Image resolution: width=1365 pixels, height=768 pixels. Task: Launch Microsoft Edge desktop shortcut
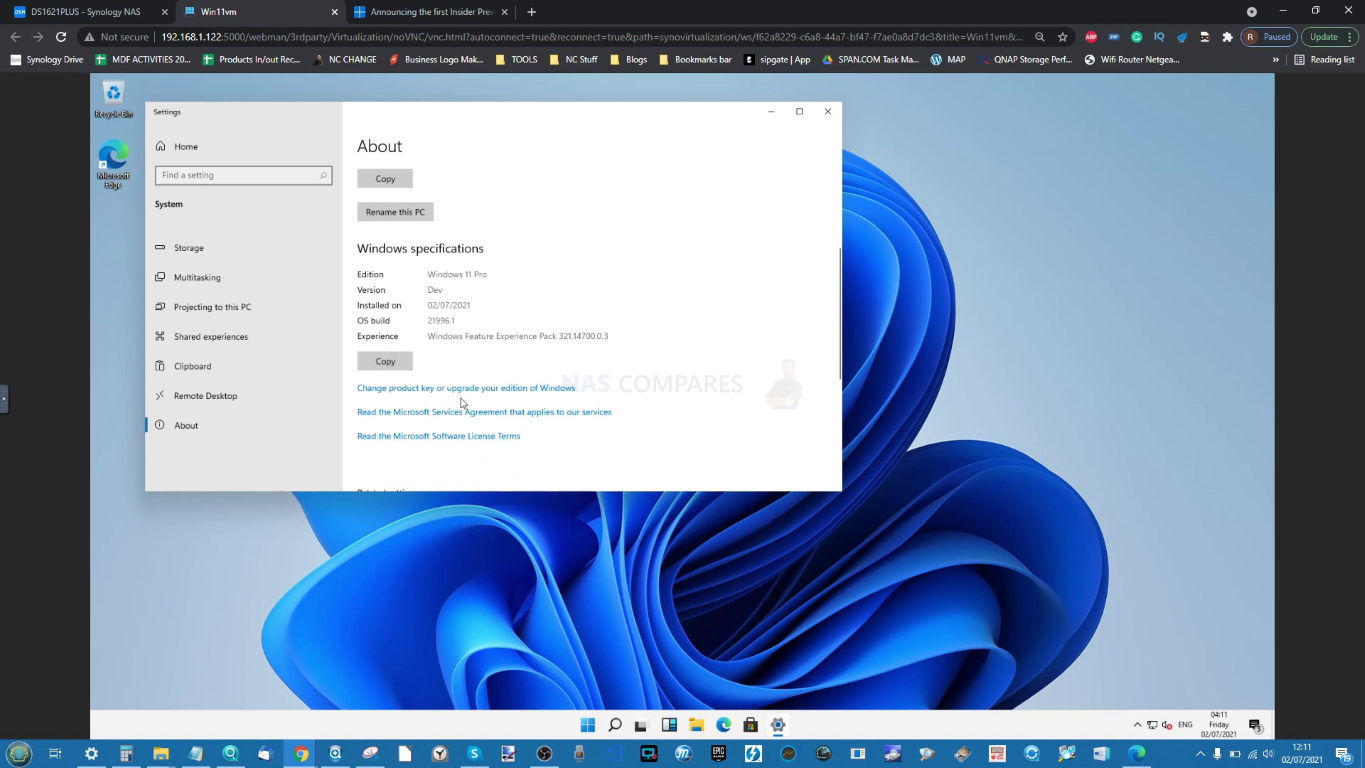(113, 165)
